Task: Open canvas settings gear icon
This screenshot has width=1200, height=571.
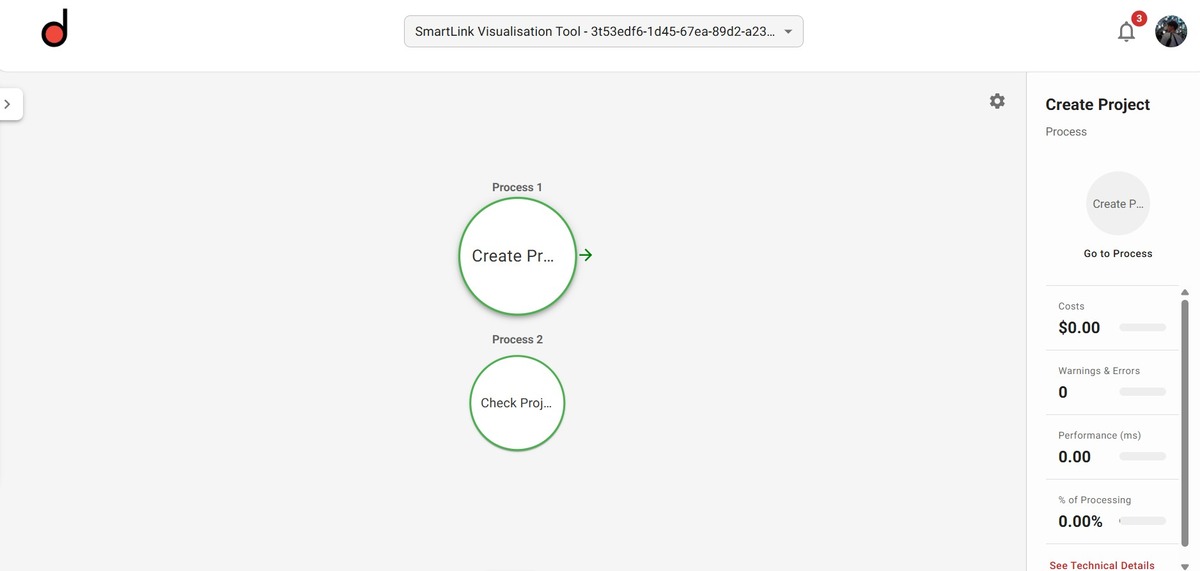Action: tap(997, 101)
